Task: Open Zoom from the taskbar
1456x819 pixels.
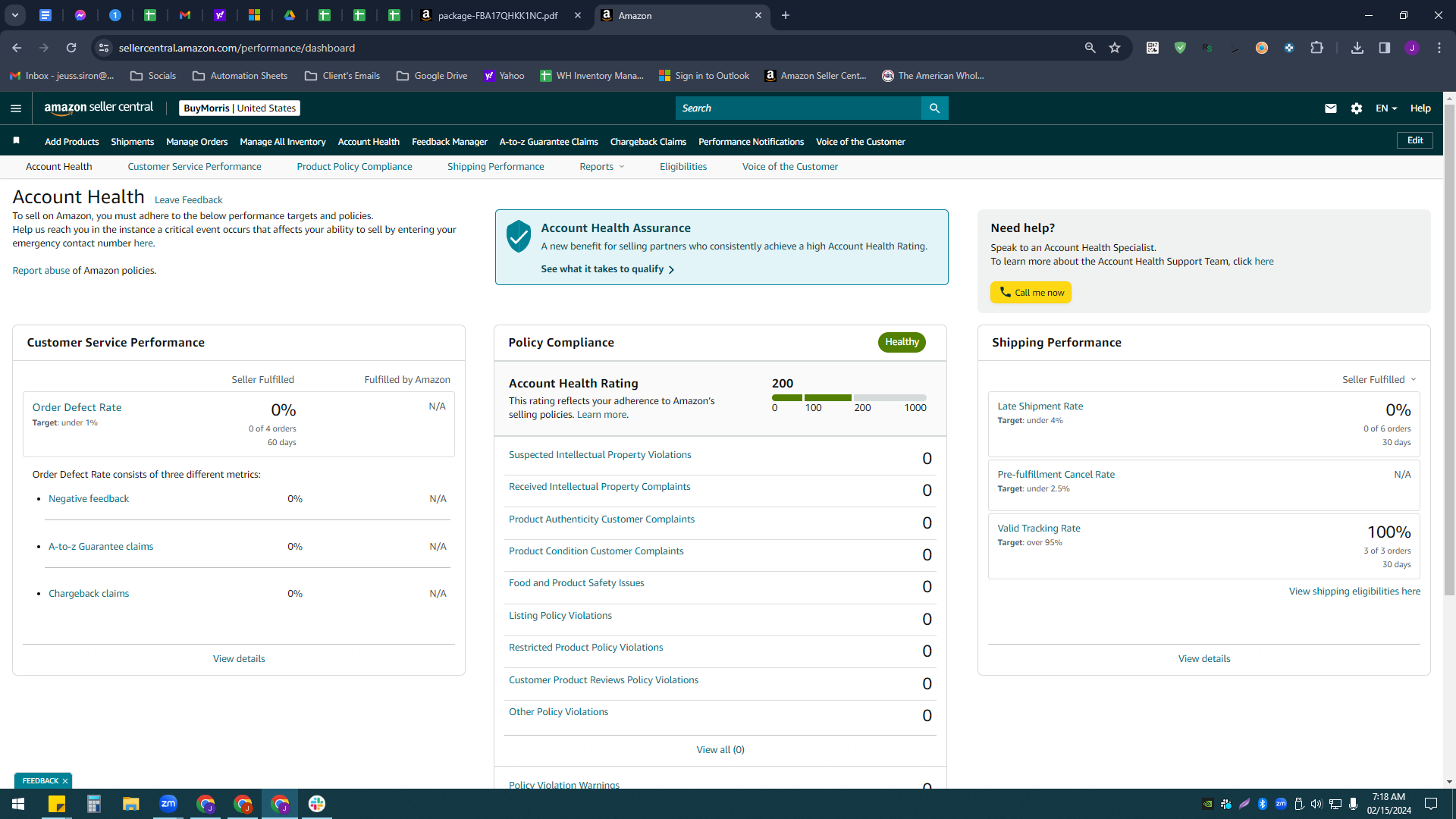Action: tap(168, 804)
